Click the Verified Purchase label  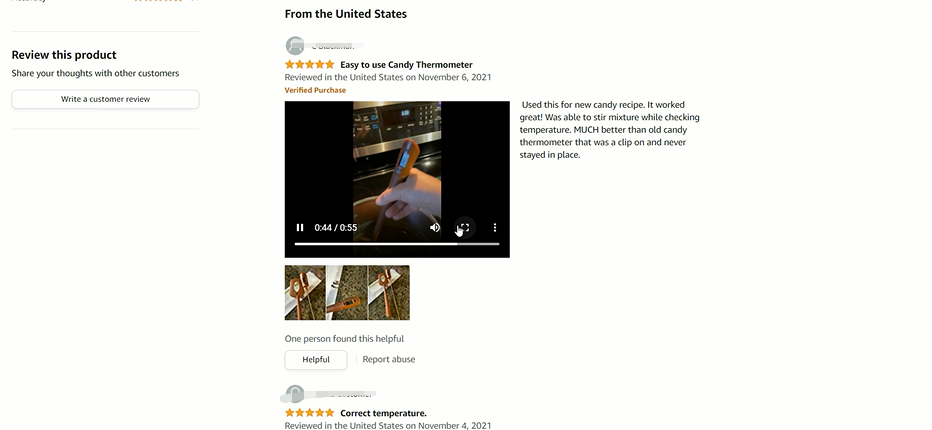coord(315,90)
